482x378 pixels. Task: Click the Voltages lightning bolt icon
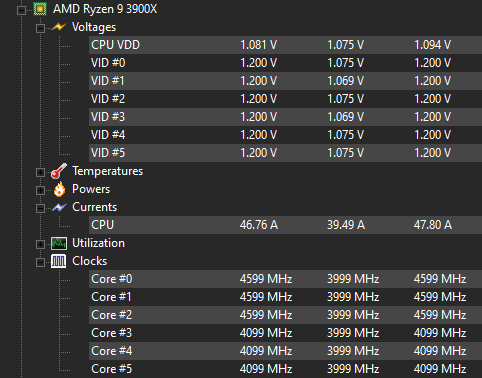pos(59,27)
